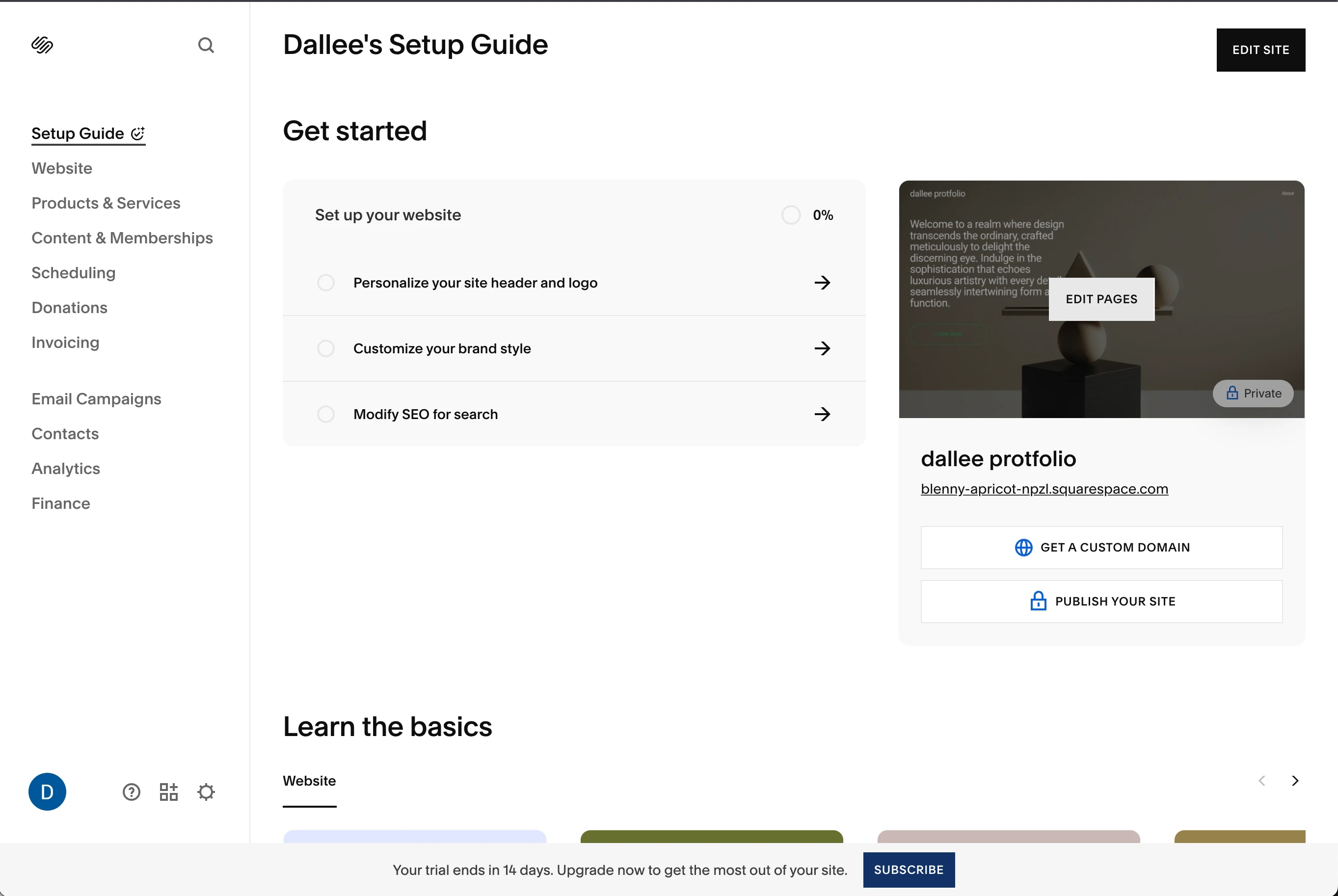
Task: Click the Private lock badge
Action: (1253, 393)
